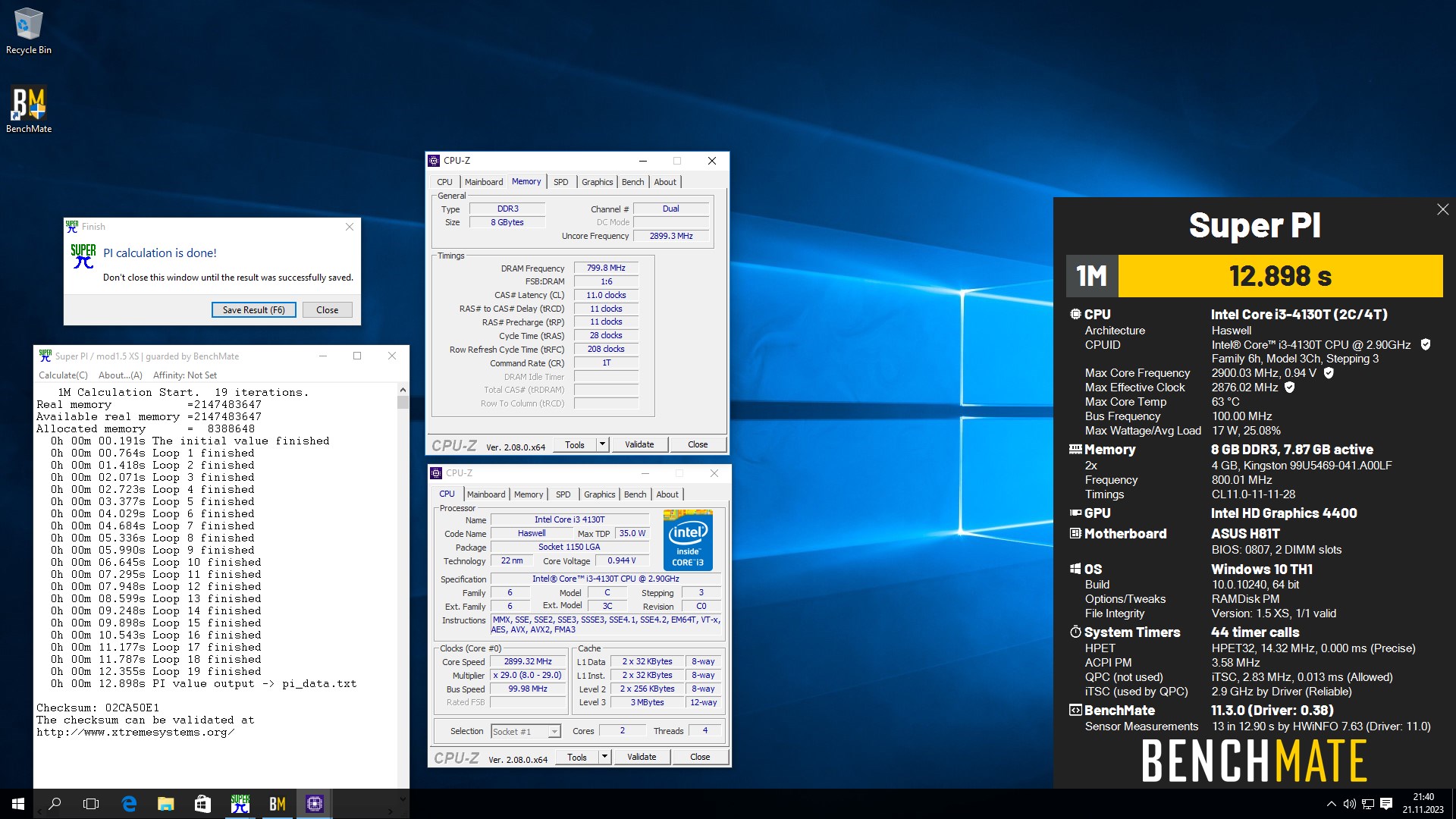Click the CPUID verified shield icon
This screenshot has width=1456, height=819.
[1426, 345]
